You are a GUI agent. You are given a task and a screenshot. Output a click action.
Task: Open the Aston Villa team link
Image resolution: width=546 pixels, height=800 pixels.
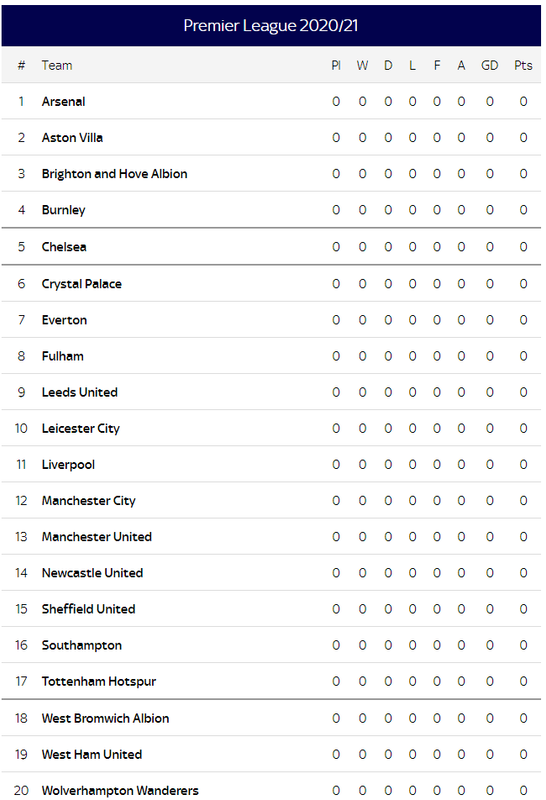click(72, 138)
